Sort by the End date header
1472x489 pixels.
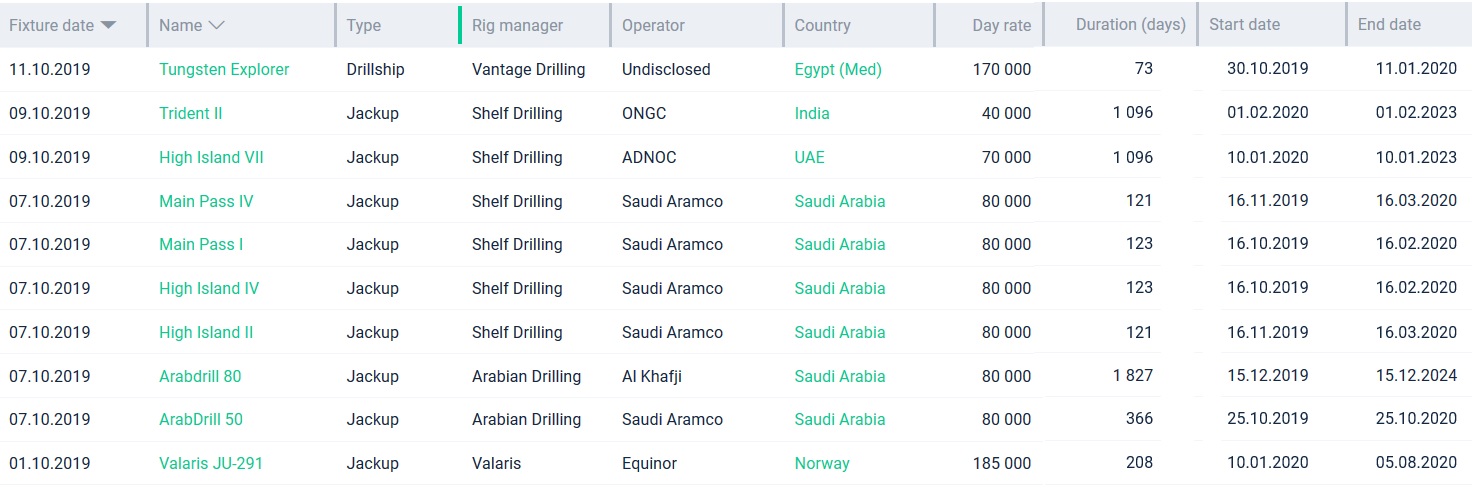coord(1389,24)
